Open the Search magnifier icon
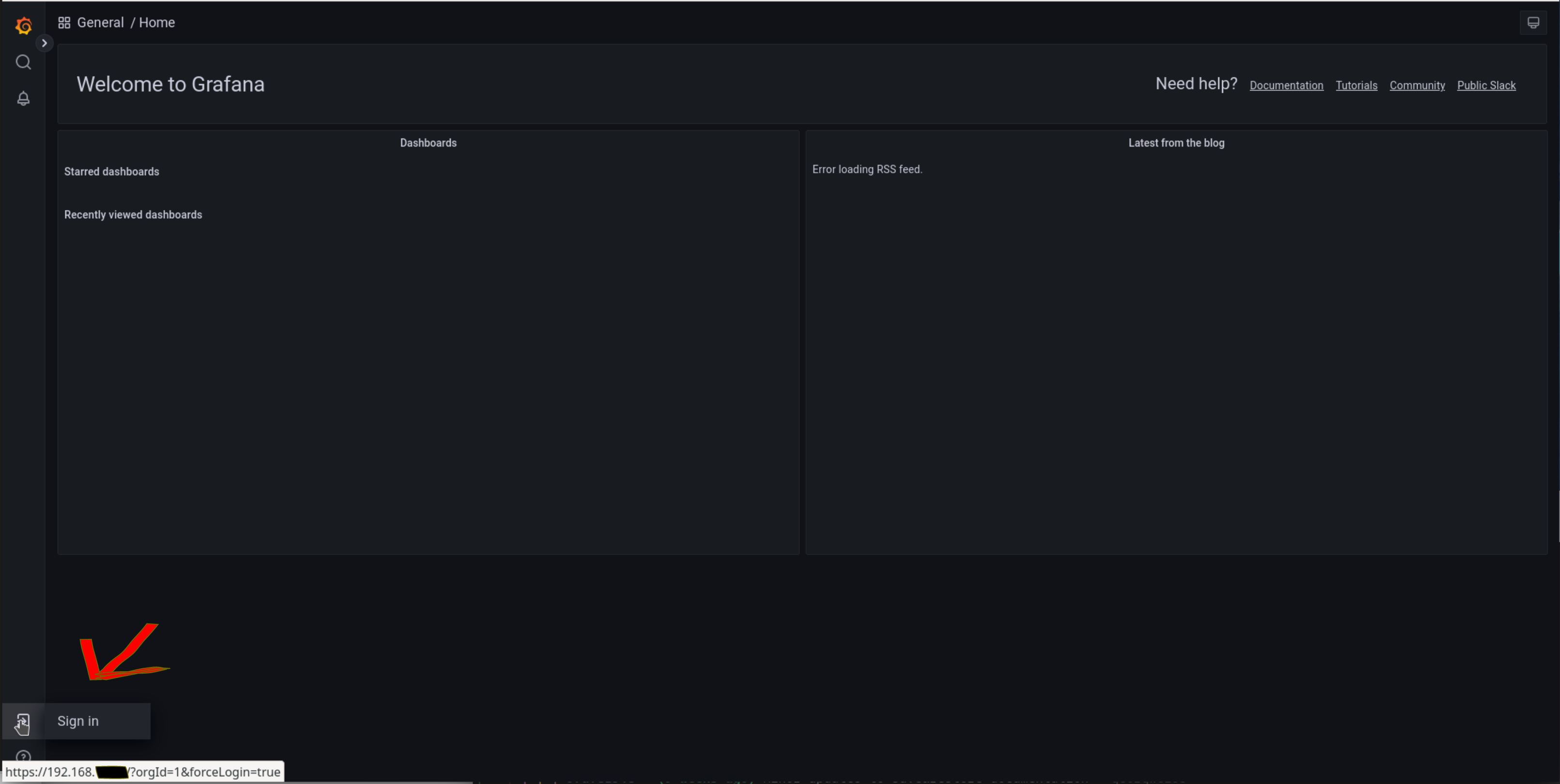The height and width of the screenshot is (784, 1560). coord(23,62)
